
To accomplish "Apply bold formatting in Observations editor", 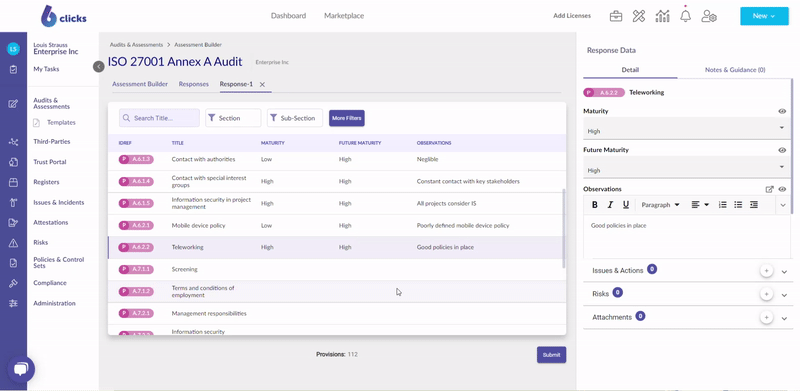I will pos(594,205).
